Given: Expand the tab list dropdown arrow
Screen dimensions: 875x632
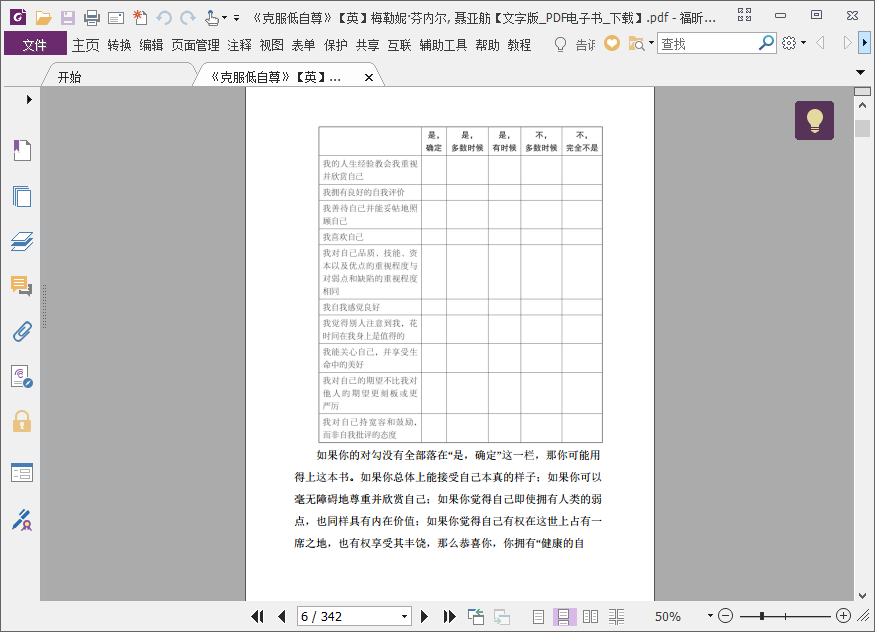Looking at the screenshot, I should pos(860,73).
